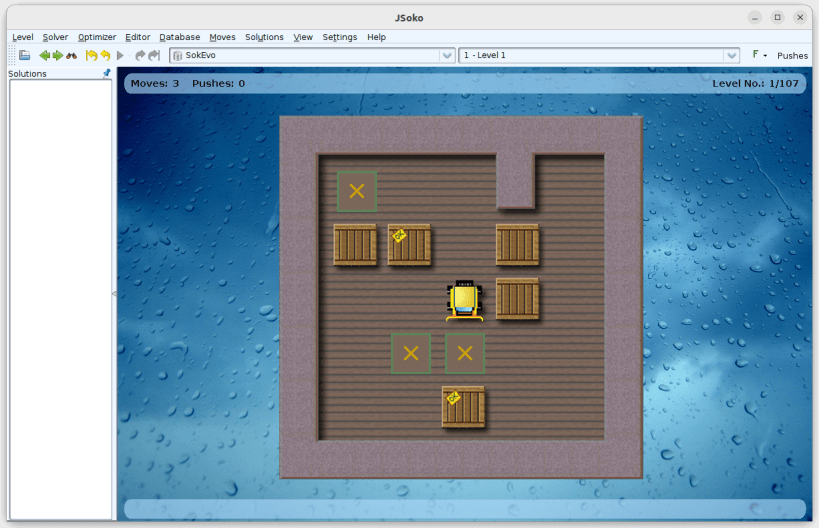Open the SokEvo collection dropdown arrow
Screen dimensions: 819x528
(x=447, y=55)
